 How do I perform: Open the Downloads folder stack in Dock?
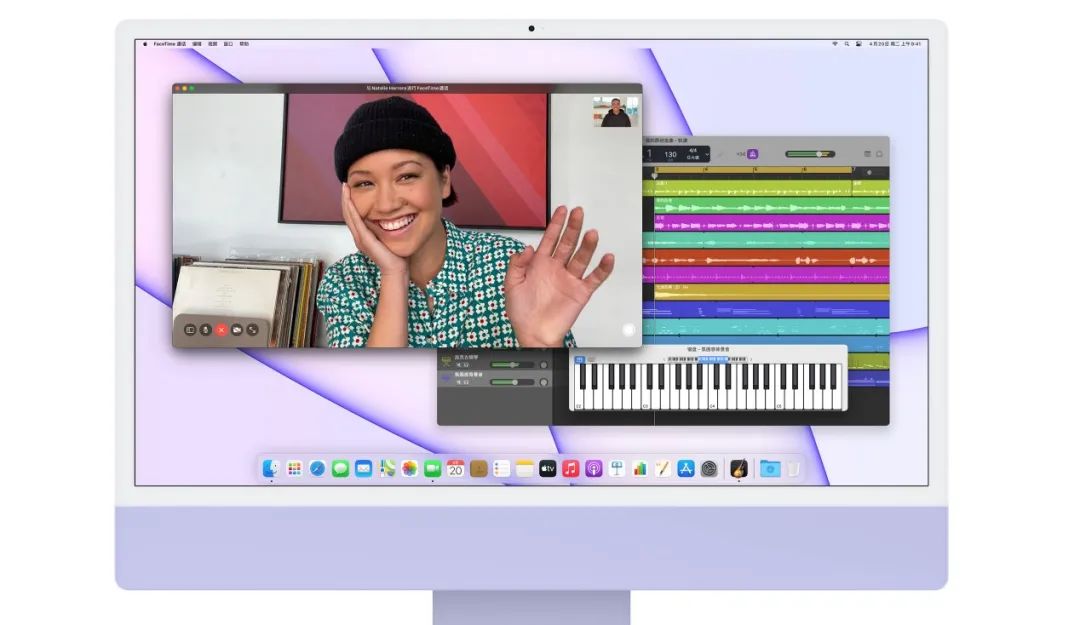[x=769, y=468]
